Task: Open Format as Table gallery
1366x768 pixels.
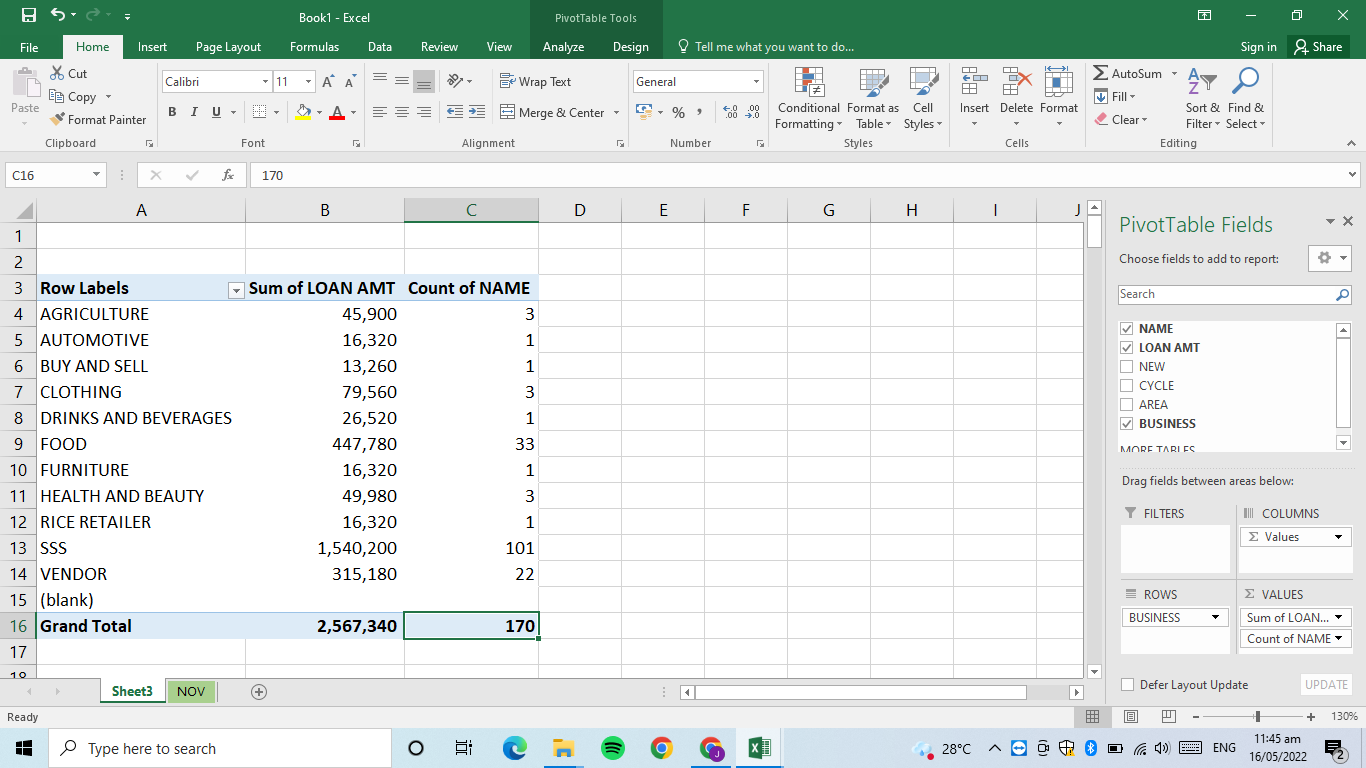Action: click(x=873, y=99)
